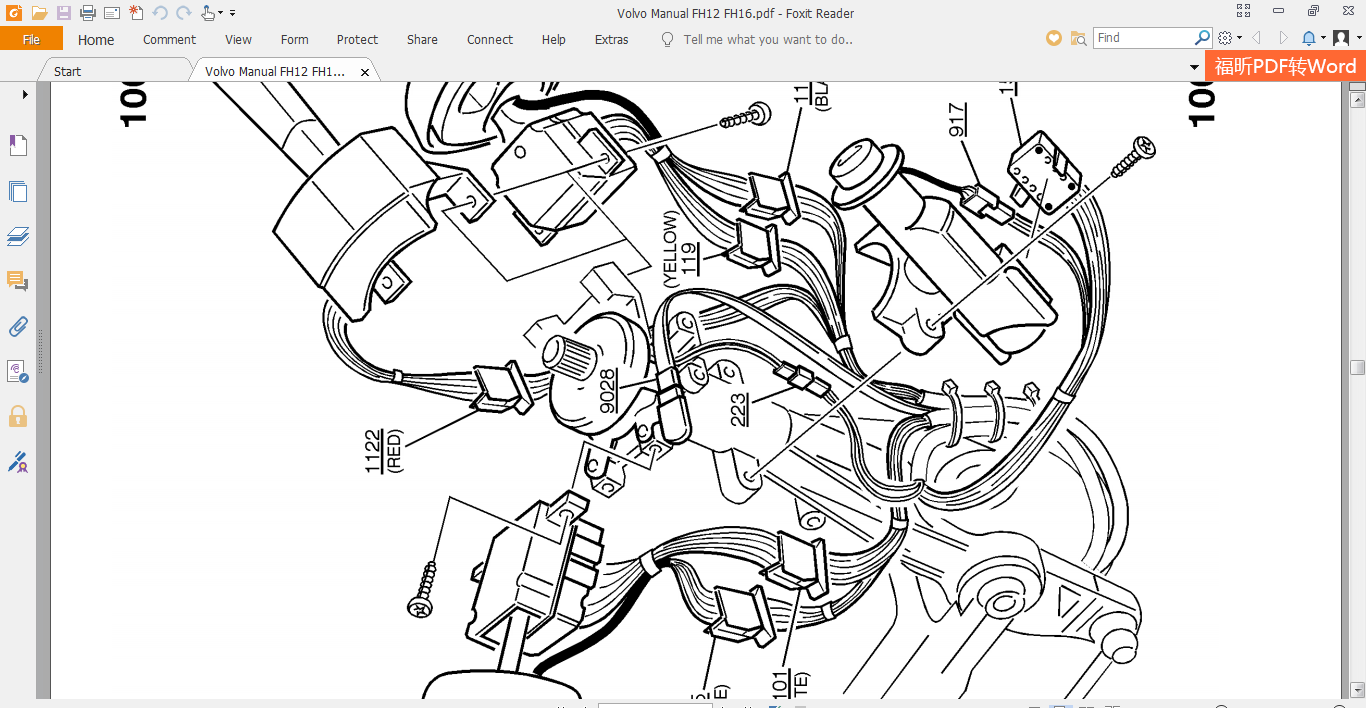Open the Digital Signatures panel

coord(18,371)
